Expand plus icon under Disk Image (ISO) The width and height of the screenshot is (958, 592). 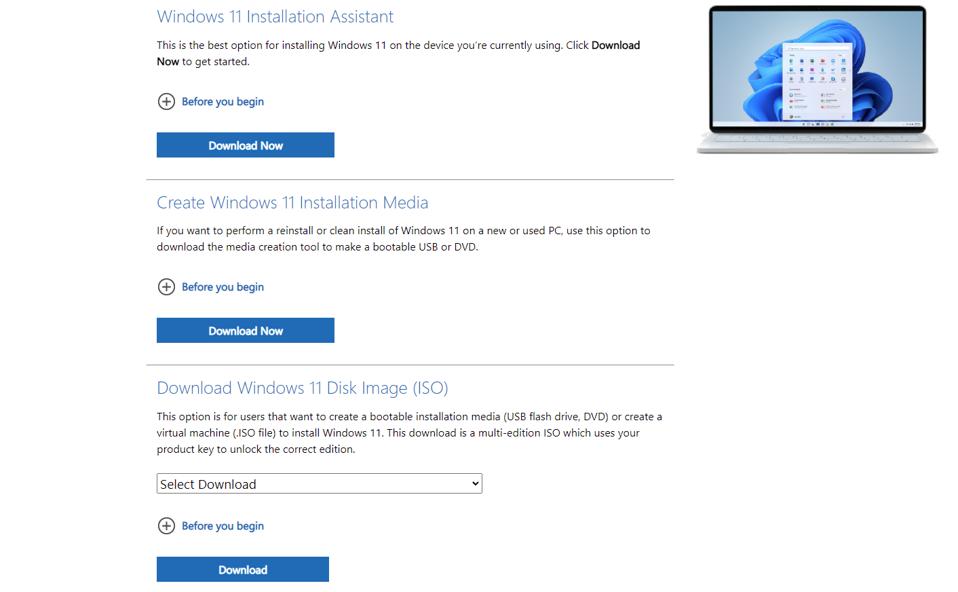tap(166, 526)
